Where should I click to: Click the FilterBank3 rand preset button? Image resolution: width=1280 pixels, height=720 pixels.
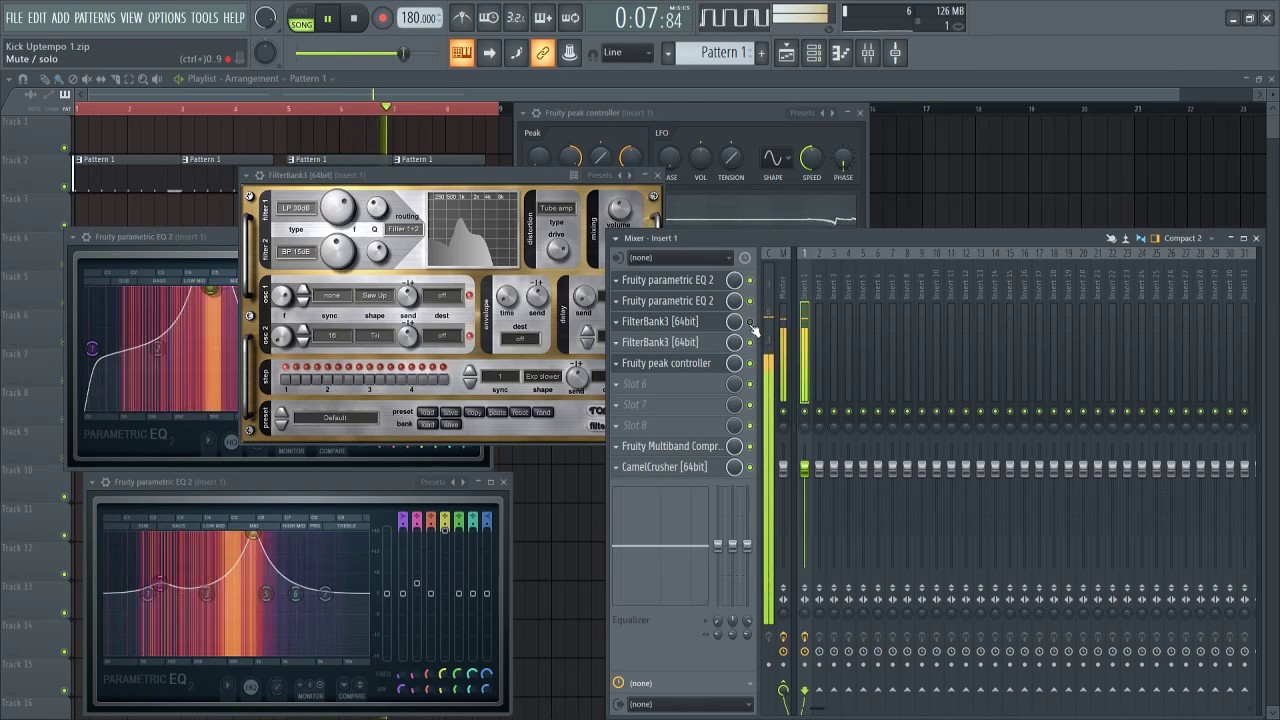pyautogui.click(x=543, y=412)
